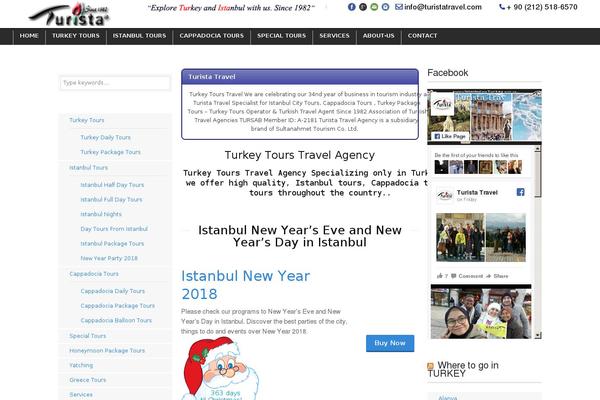The height and width of the screenshot is (400, 600).
Task: Open the ISTANBUL TOURS menu
Action: tap(139, 36)
